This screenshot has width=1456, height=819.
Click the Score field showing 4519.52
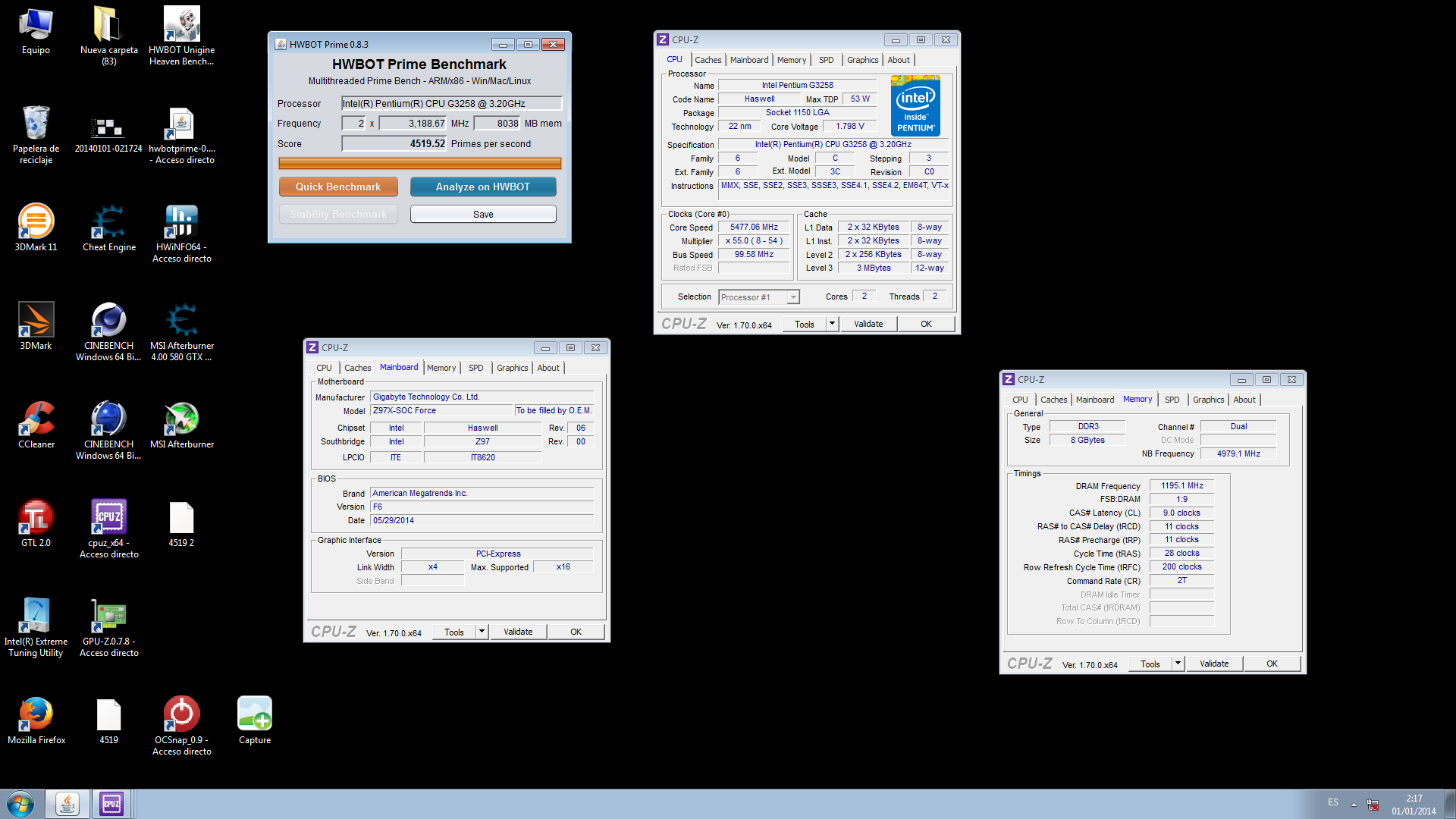point(394,143)
